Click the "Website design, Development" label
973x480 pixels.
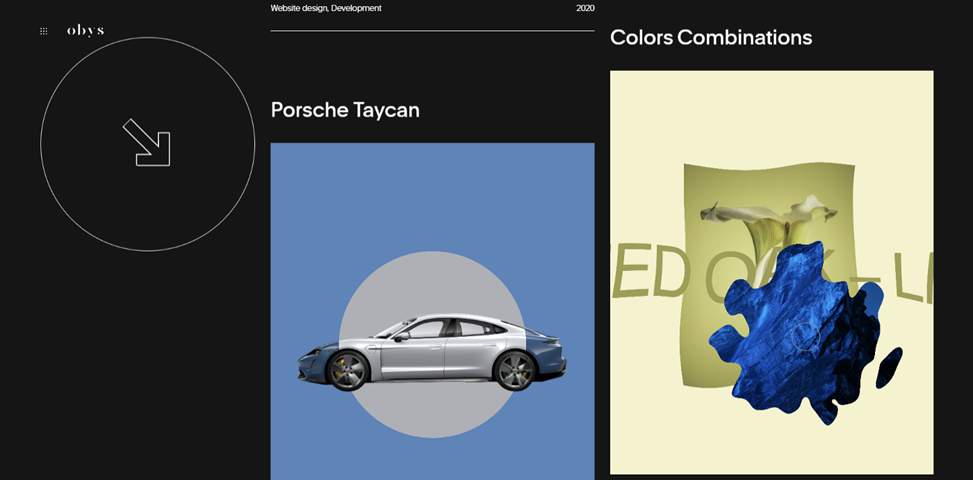click(325, 8)
